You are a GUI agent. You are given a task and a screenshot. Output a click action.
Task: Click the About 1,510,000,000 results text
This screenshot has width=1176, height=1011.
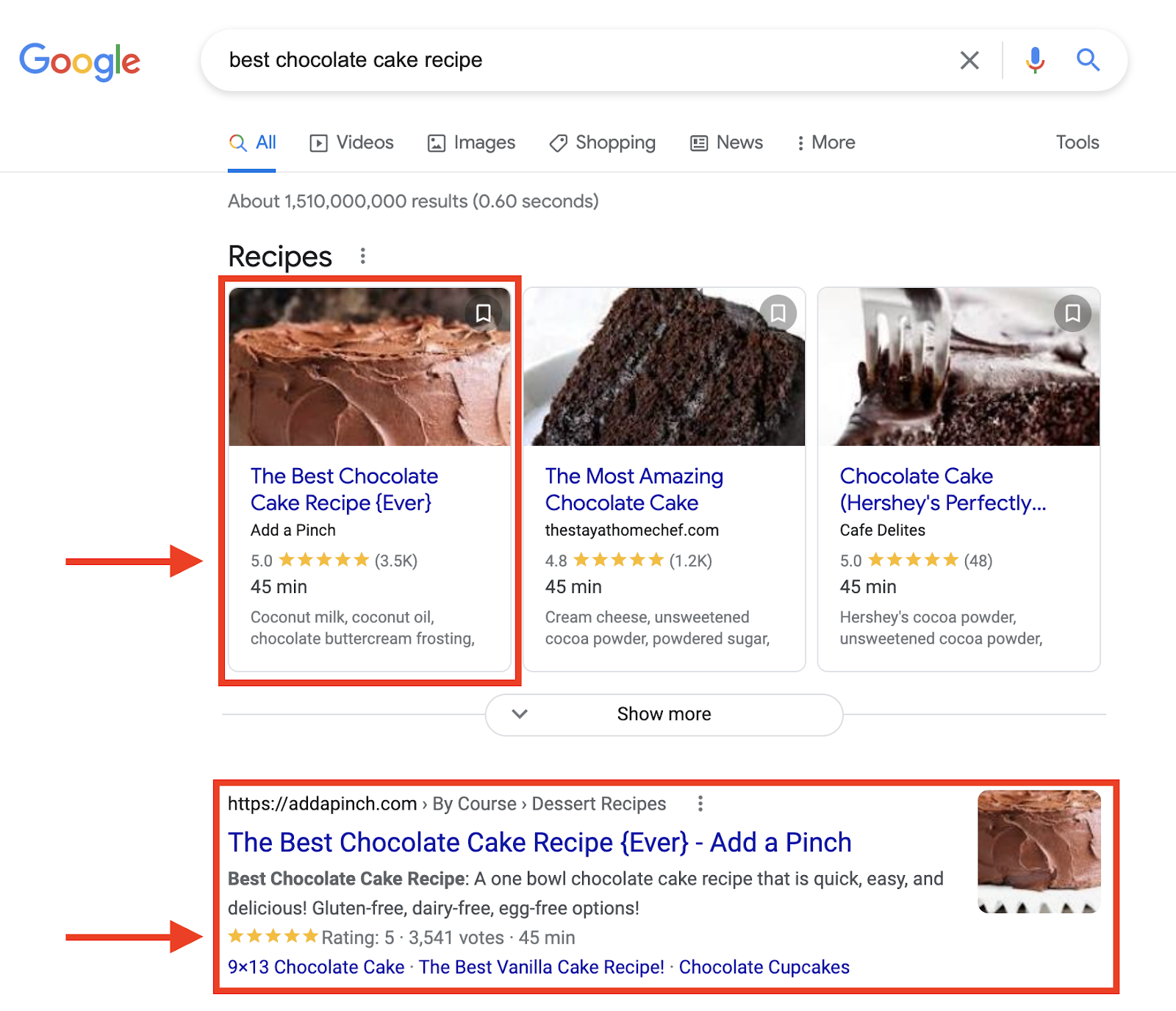(413, 201)
